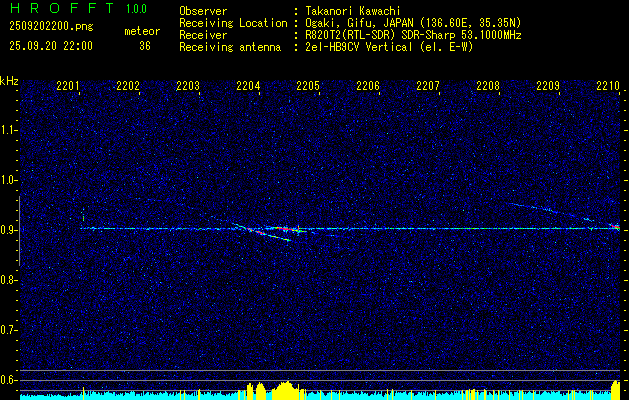This screenshot has width=629, height=400.
Task: Click the 2206 time marker
Action: coord(368,85)
